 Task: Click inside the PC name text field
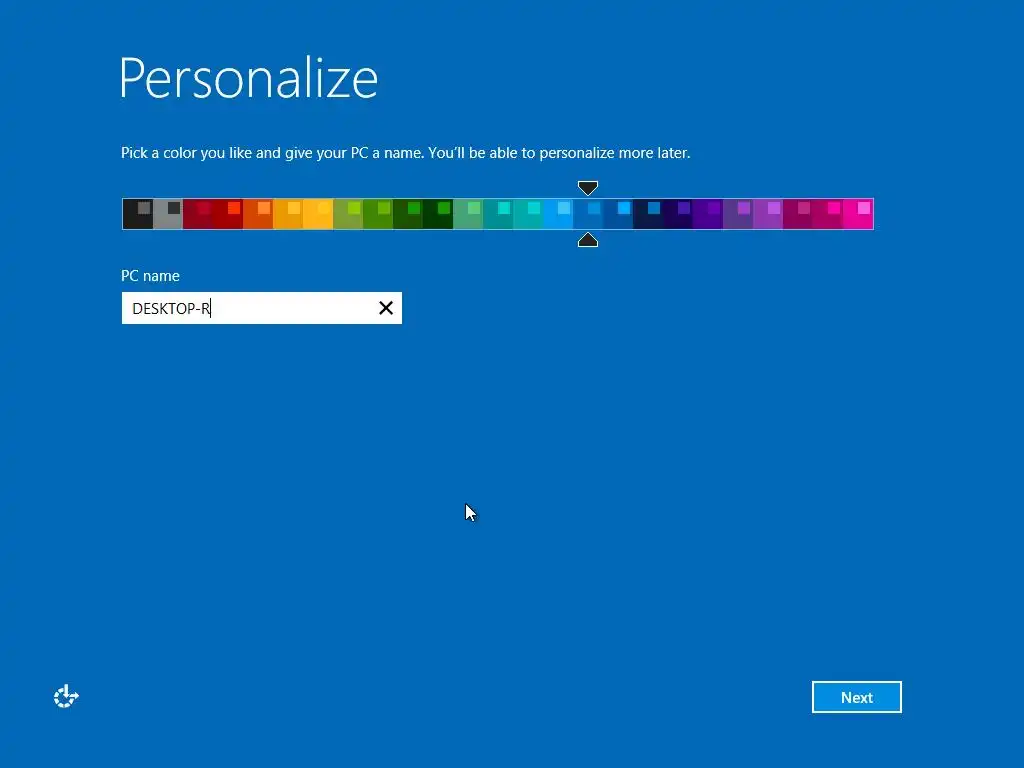click(262, 308)
